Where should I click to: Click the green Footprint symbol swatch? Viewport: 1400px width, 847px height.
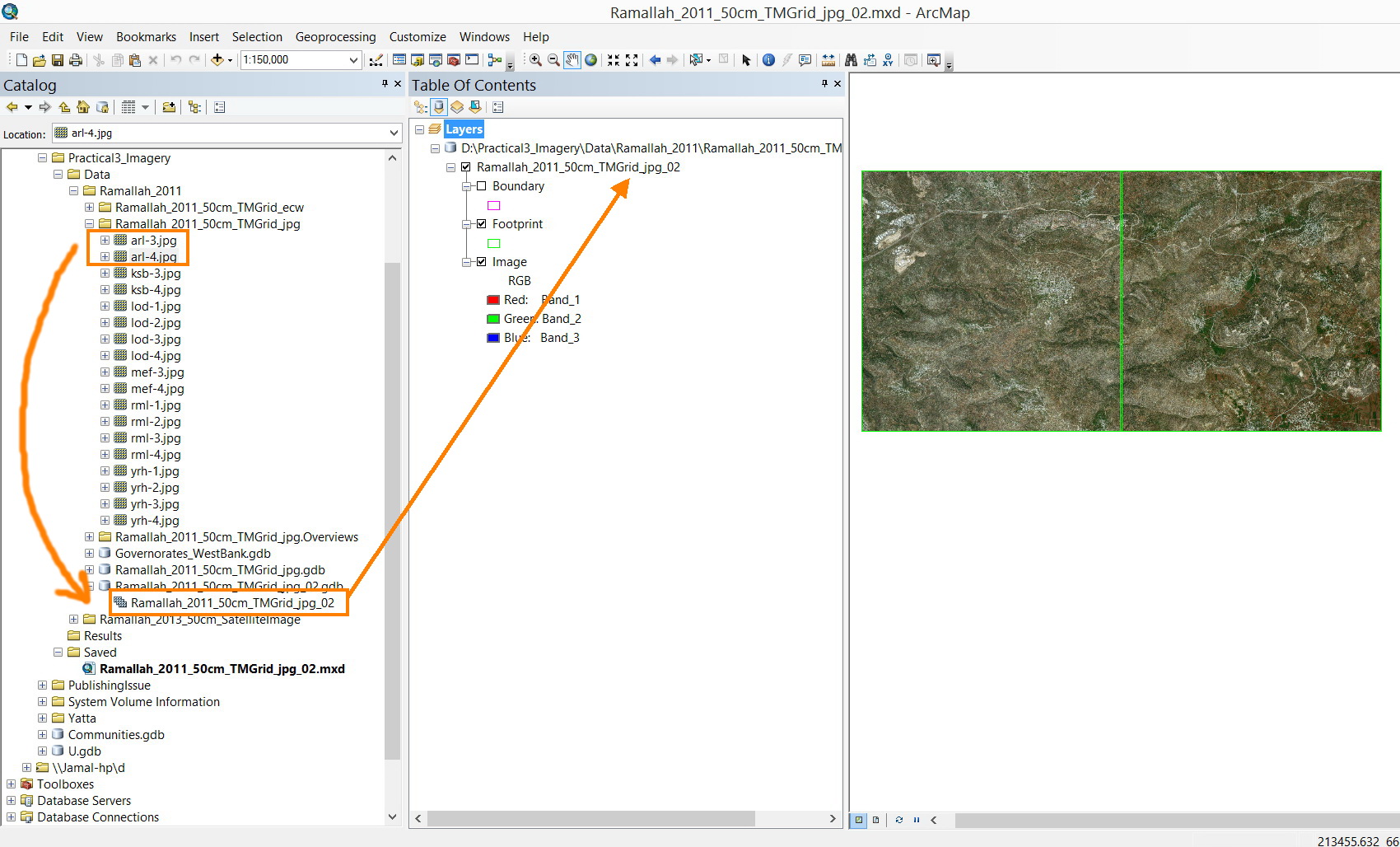[x=494, y=243]
